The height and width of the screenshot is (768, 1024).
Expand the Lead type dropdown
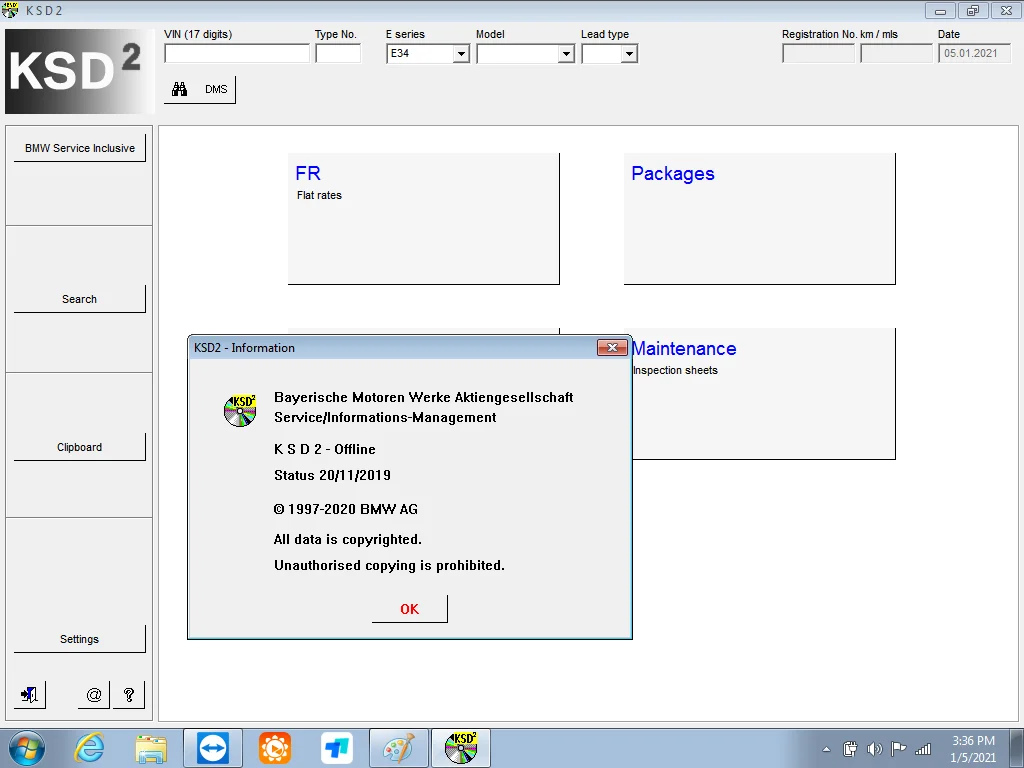(x=629, y=54)
